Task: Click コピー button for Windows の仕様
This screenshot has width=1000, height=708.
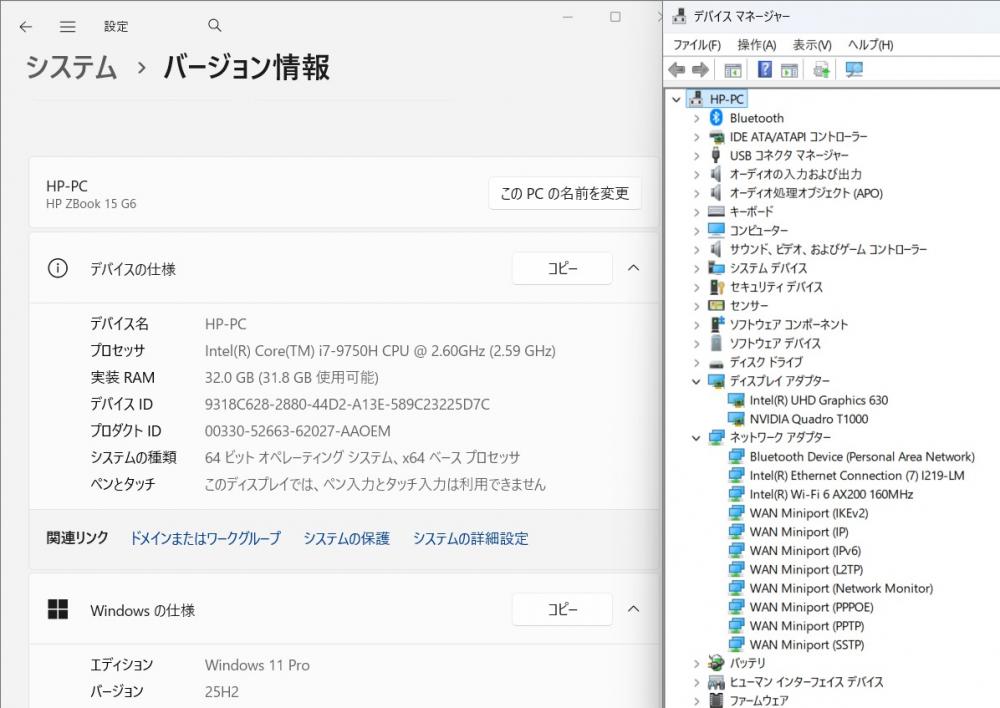Action: [x=562, y=609]
